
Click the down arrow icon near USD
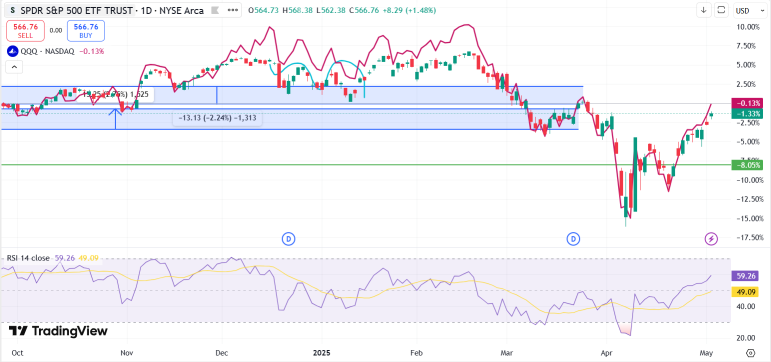tap(704, 10)
